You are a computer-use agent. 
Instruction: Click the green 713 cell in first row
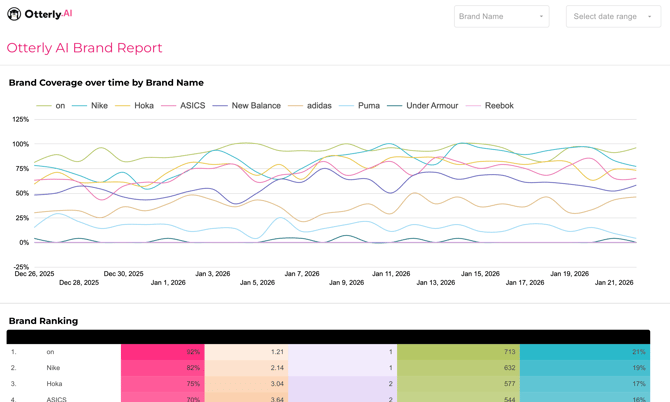click(x=457, y=352)
